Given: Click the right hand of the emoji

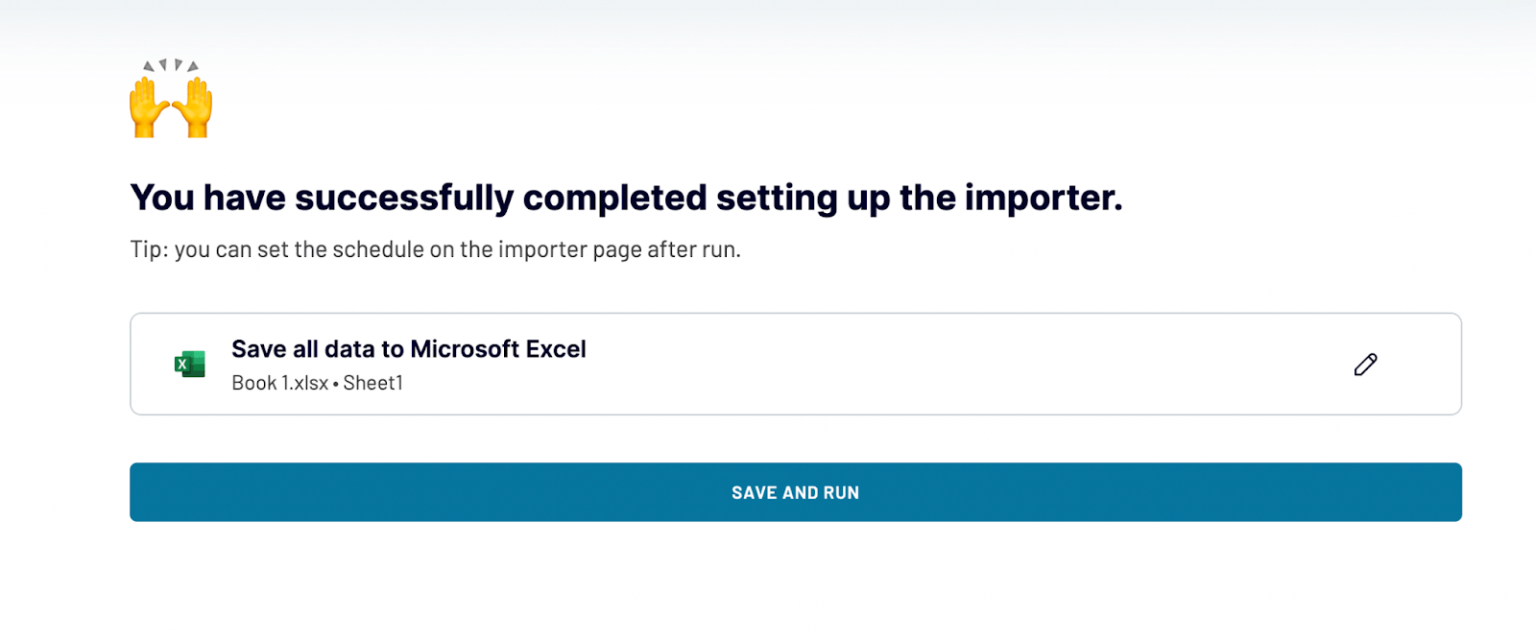Looking at the screenshot, I should (x=194, y=106).
